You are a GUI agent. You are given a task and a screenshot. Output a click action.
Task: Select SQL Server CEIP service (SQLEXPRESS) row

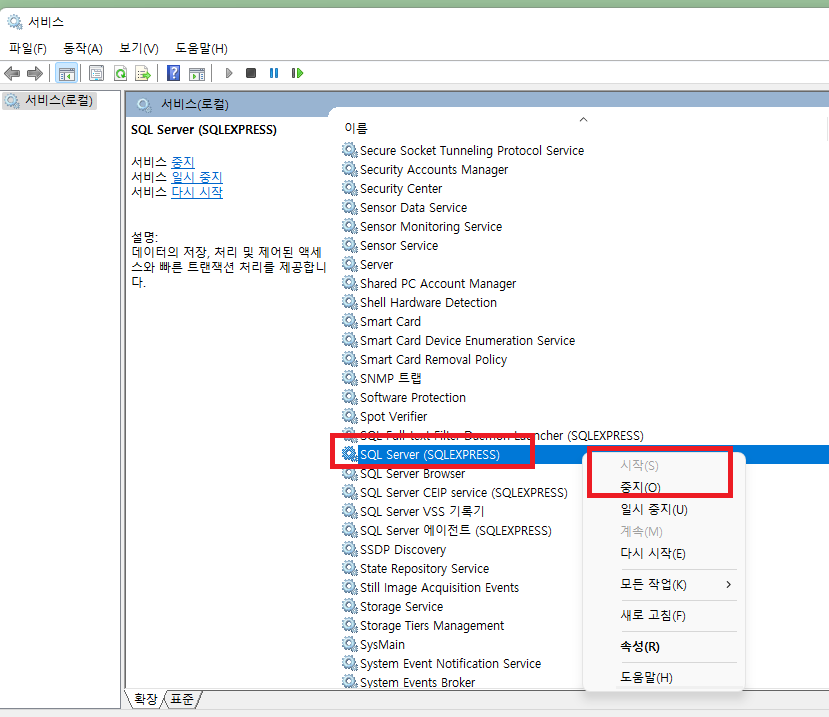click(463, 493)
